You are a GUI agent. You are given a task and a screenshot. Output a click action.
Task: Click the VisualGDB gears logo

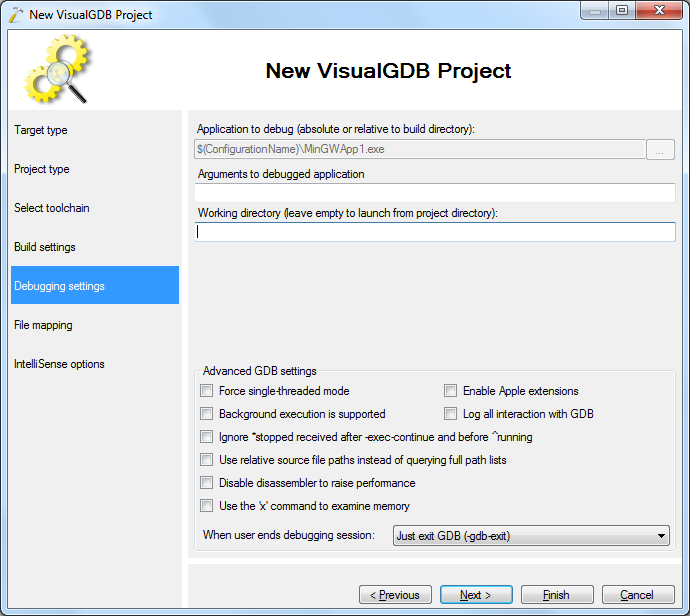tap(58, 69)
